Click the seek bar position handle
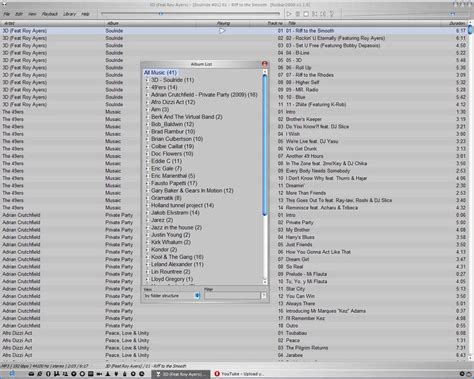The image size is (474, 379). 161,14
